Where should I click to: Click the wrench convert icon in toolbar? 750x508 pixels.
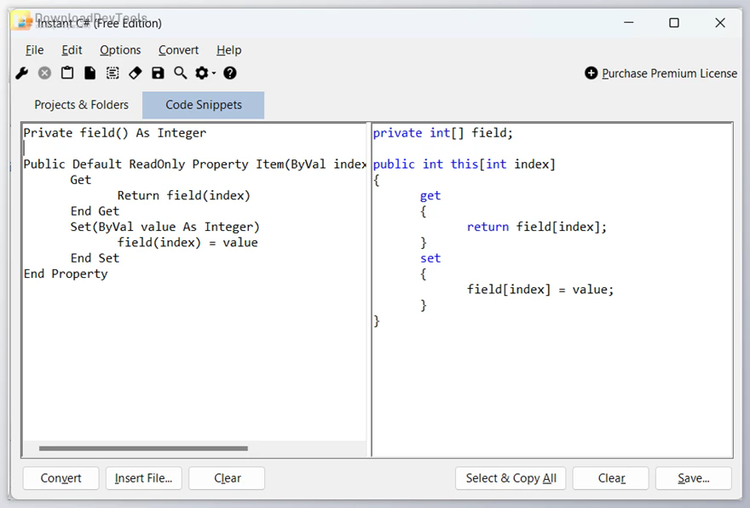[x=22, y=73]
